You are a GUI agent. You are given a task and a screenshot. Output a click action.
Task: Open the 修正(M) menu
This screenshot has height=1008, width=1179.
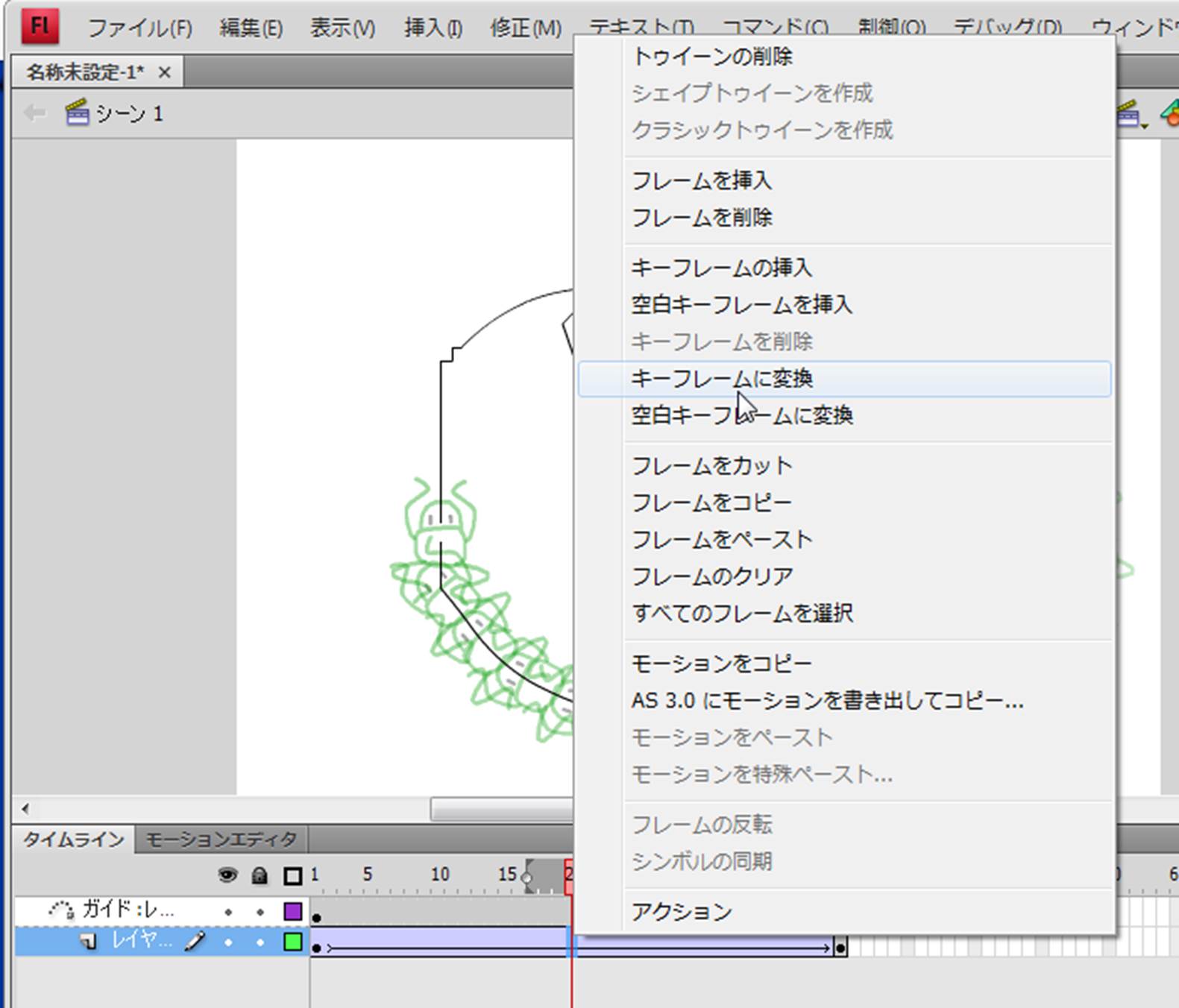pos(525,28)
